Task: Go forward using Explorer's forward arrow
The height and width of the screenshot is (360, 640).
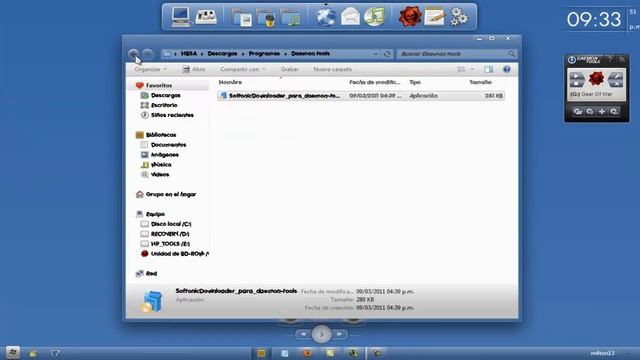Action: coord(147,53)
